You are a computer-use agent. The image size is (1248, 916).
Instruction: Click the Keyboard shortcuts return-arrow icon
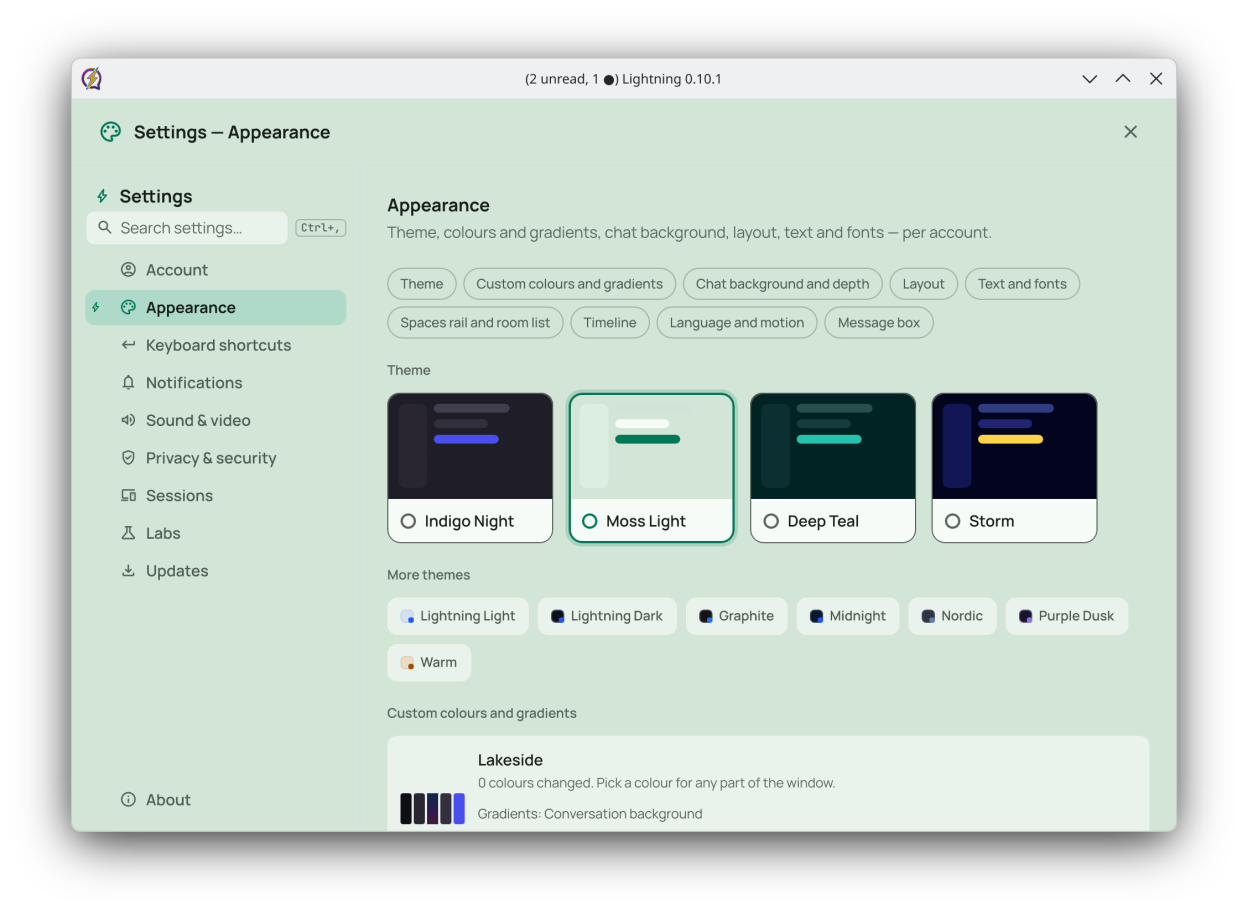pos(128,345)
